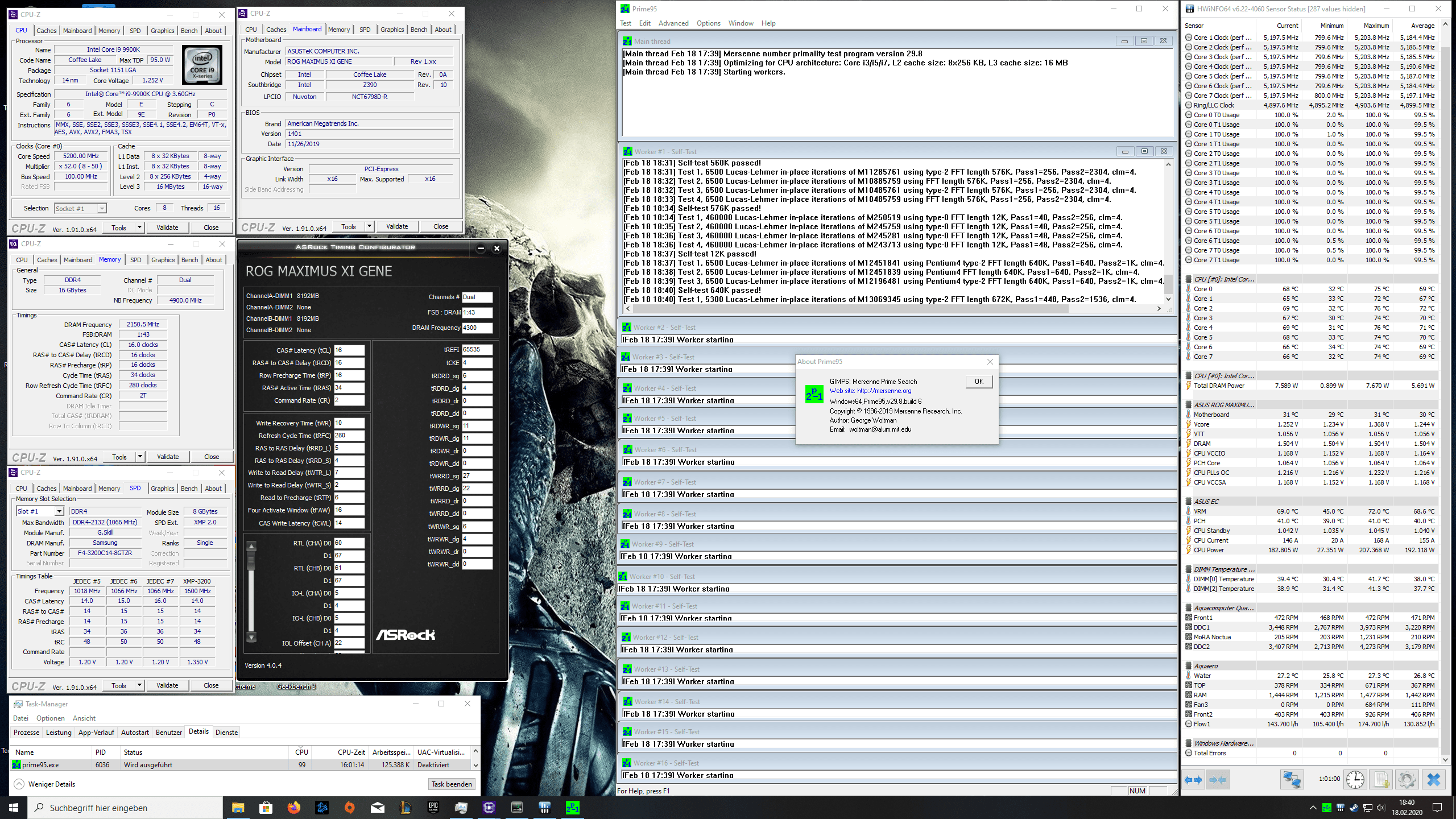Click the HWiNFO network computers icon
Screen dimensions: 1456x819
point(1291,779)
